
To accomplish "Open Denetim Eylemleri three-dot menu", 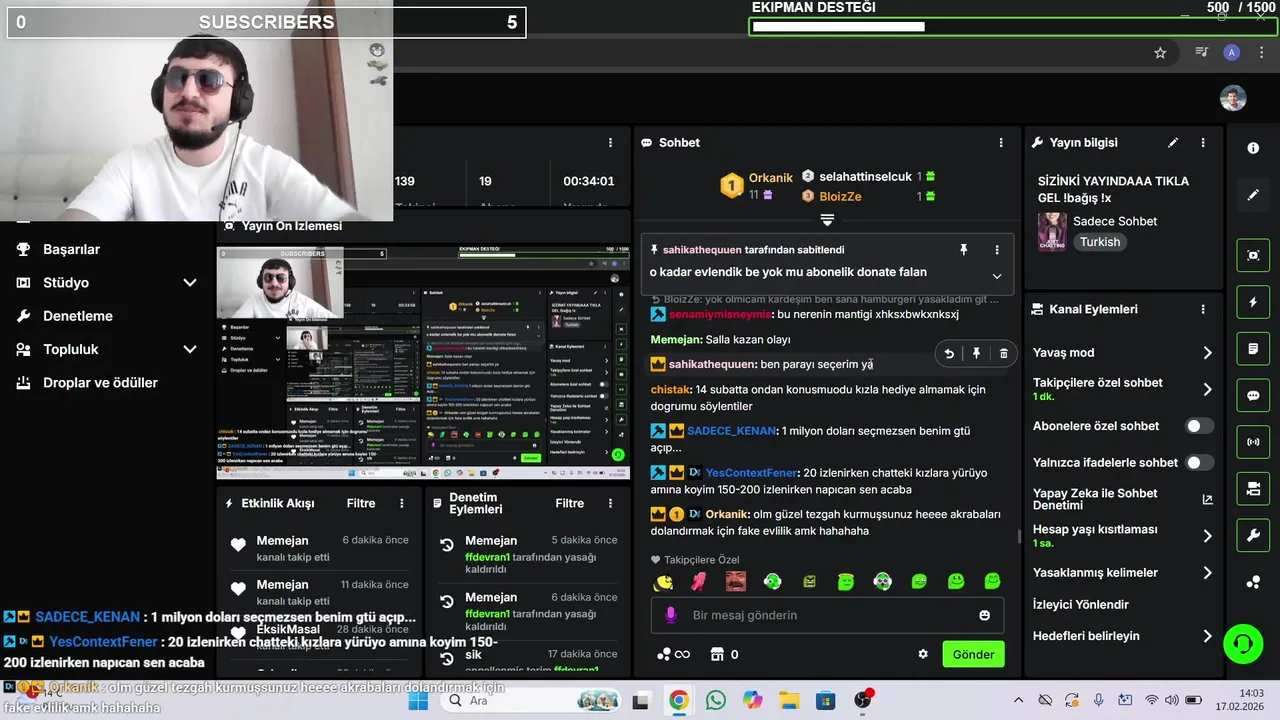I will pos(610,504).
